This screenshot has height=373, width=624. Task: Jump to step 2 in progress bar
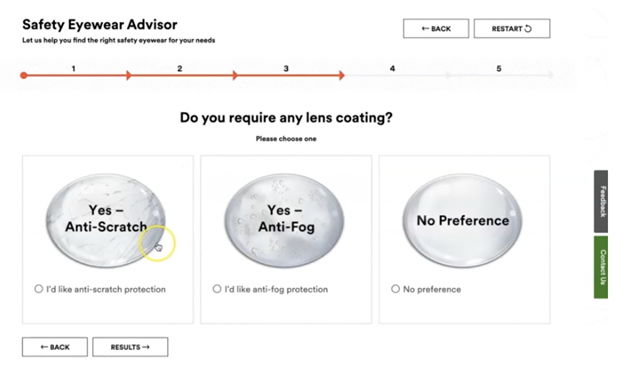[x=179, y=69]
